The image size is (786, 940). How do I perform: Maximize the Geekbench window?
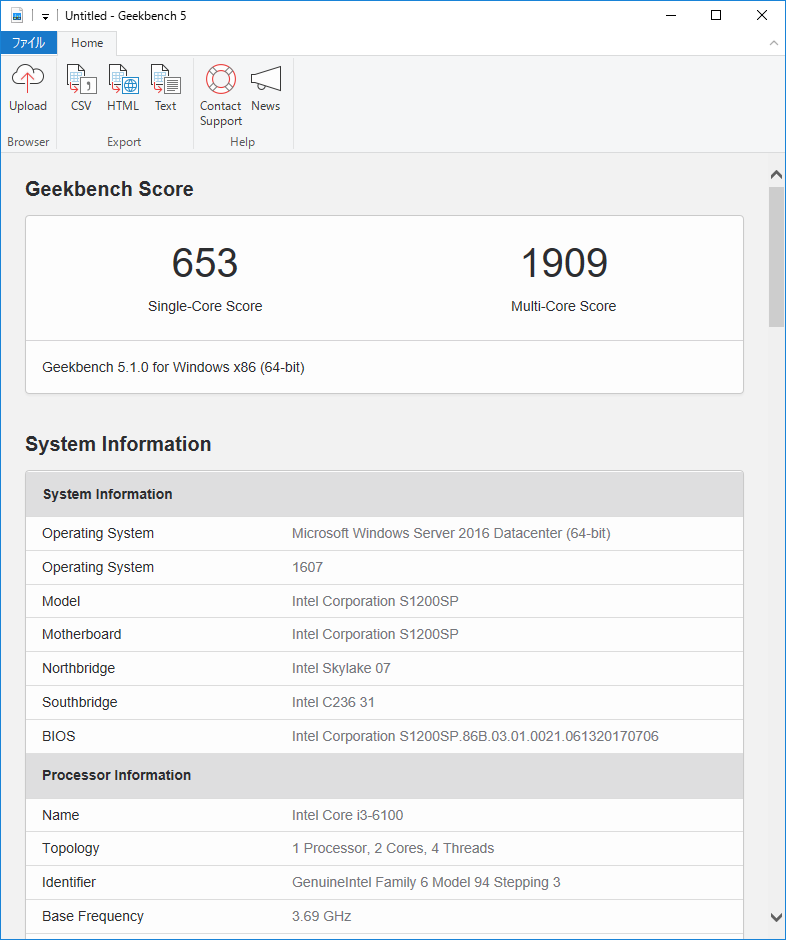tap(716, 16)
